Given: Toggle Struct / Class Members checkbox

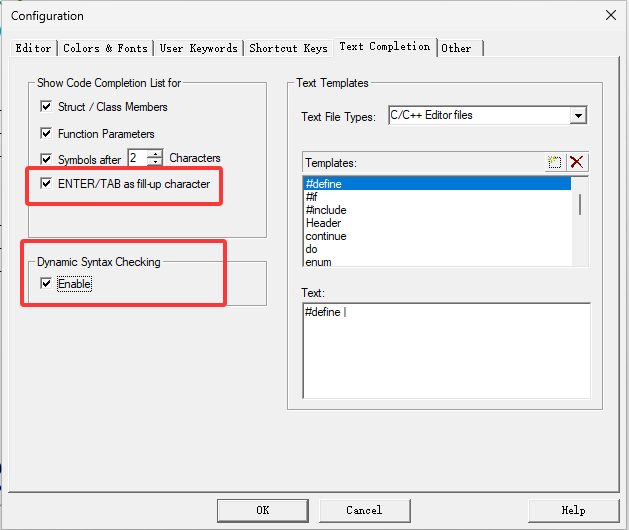Looking at the screenshot, I should point(46,107).
